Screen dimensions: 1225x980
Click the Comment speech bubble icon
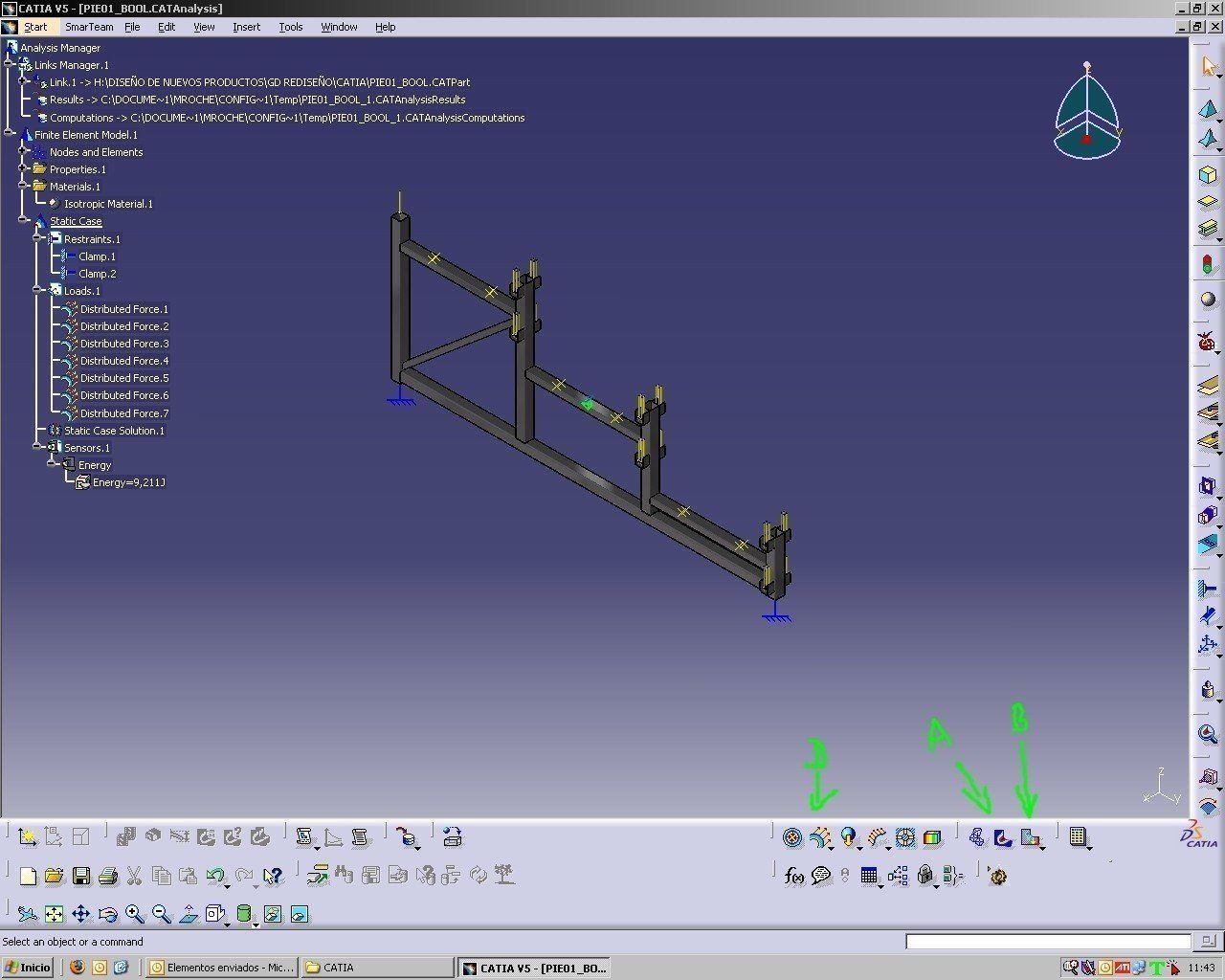pos(820,876)
